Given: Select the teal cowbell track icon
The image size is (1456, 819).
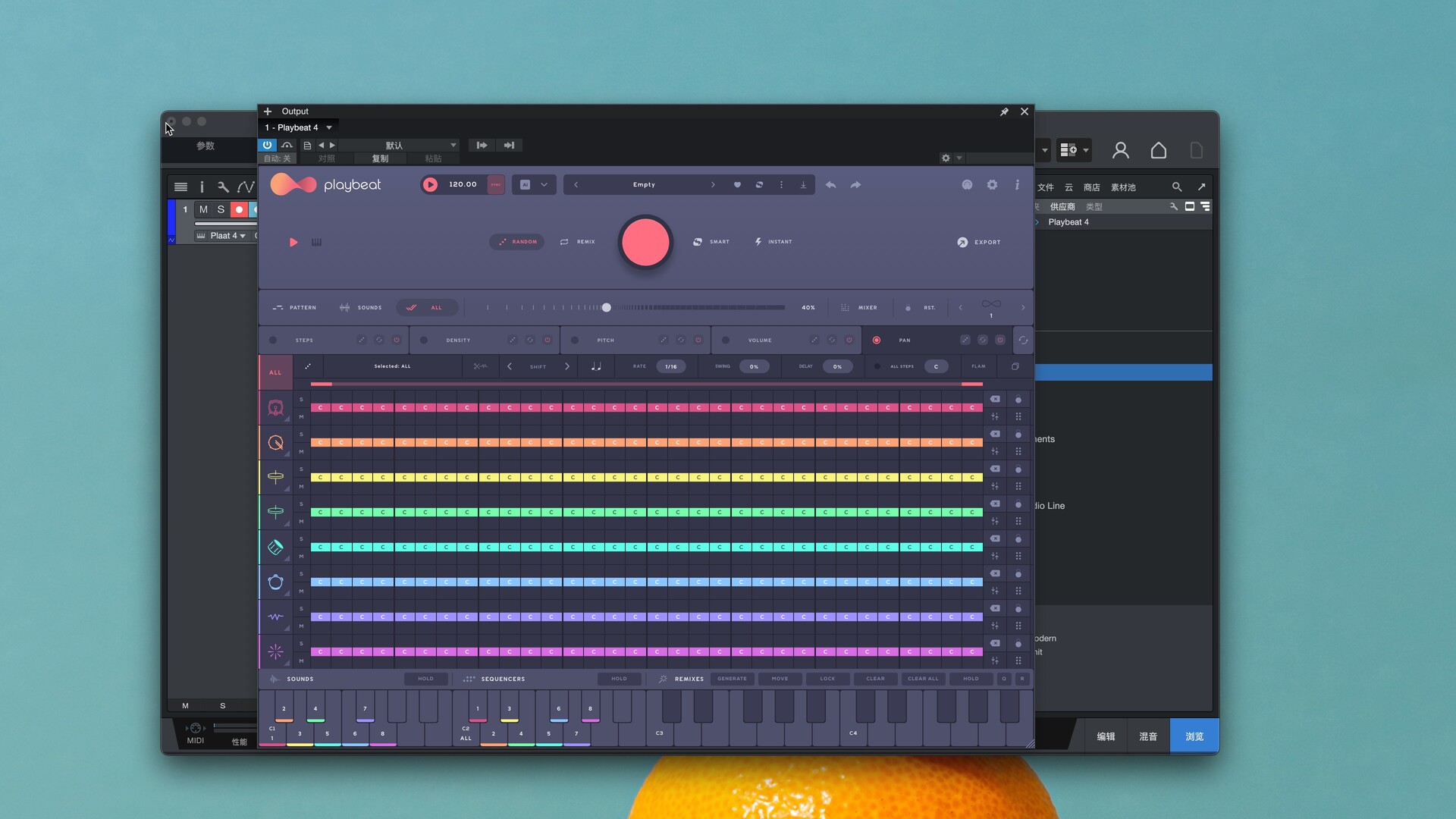Looking at the screenshot, I should coord(275,548).
